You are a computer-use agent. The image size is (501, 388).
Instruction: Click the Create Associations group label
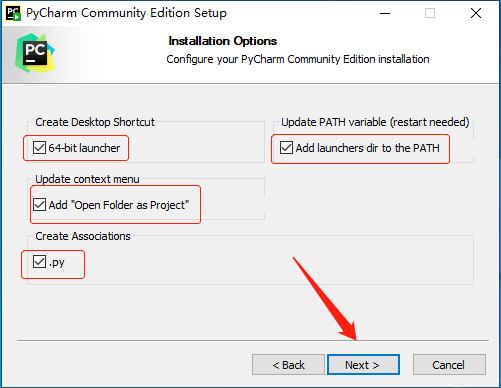(83, 236)
